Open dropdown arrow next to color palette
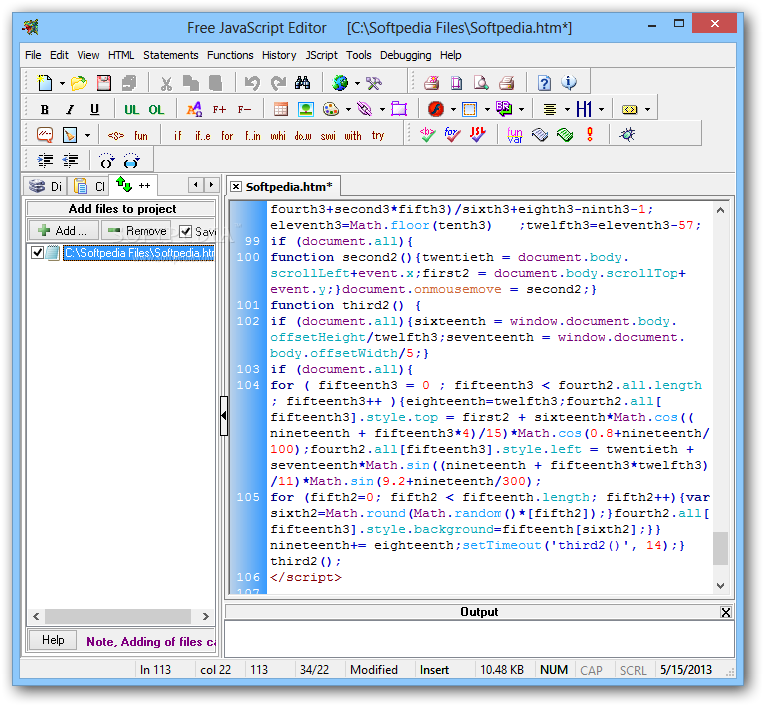764x706 pixels. [x=348, y=110]
